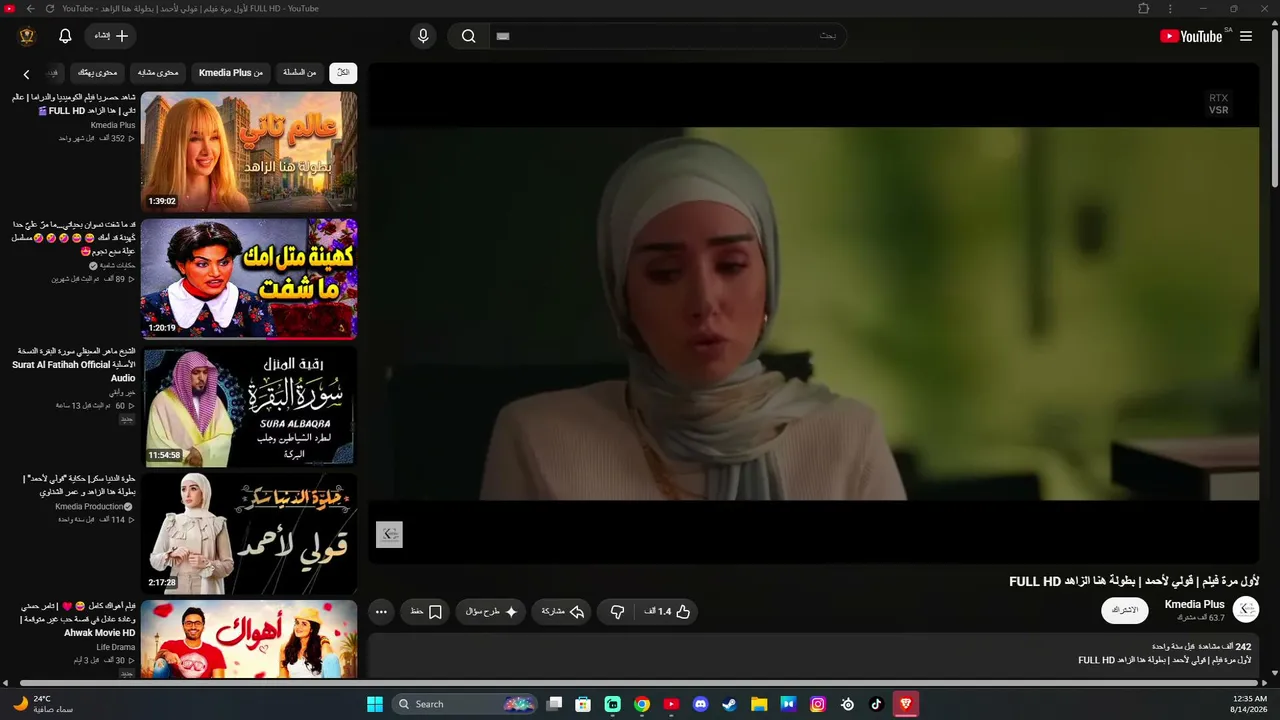Viewport: 1280px width, 720px height.
Task: Launch Microsoft Store from the taskbar
Action: tap(583, 704)
